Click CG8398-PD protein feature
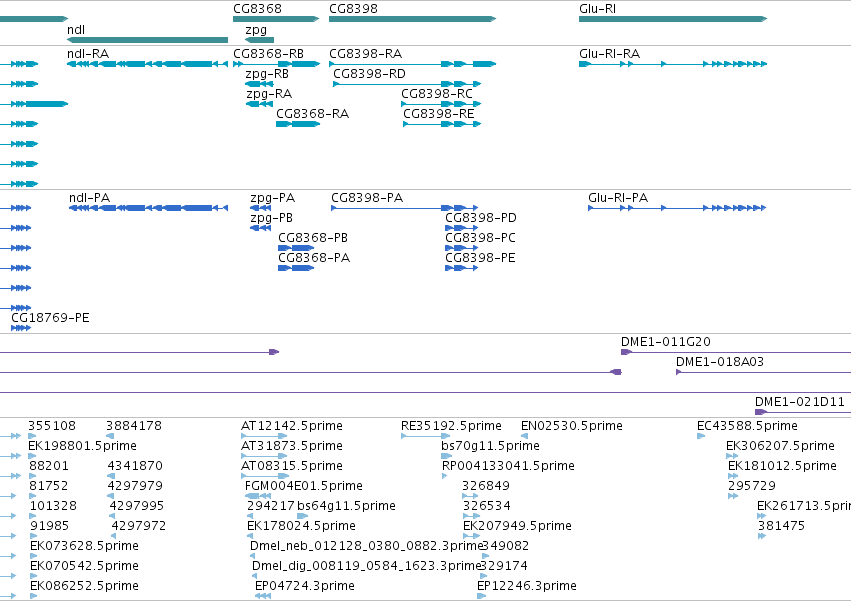Image resolution: width=851 pixels, height=601 pixels. coord(461,228)
